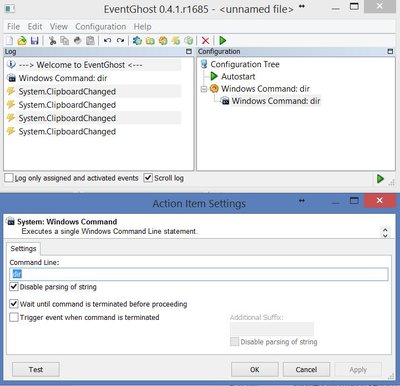Toggle Wait until command is terminated checkbox
This screenshot has height=386, width=400.
pyautogui.click(x=14, y=304)
